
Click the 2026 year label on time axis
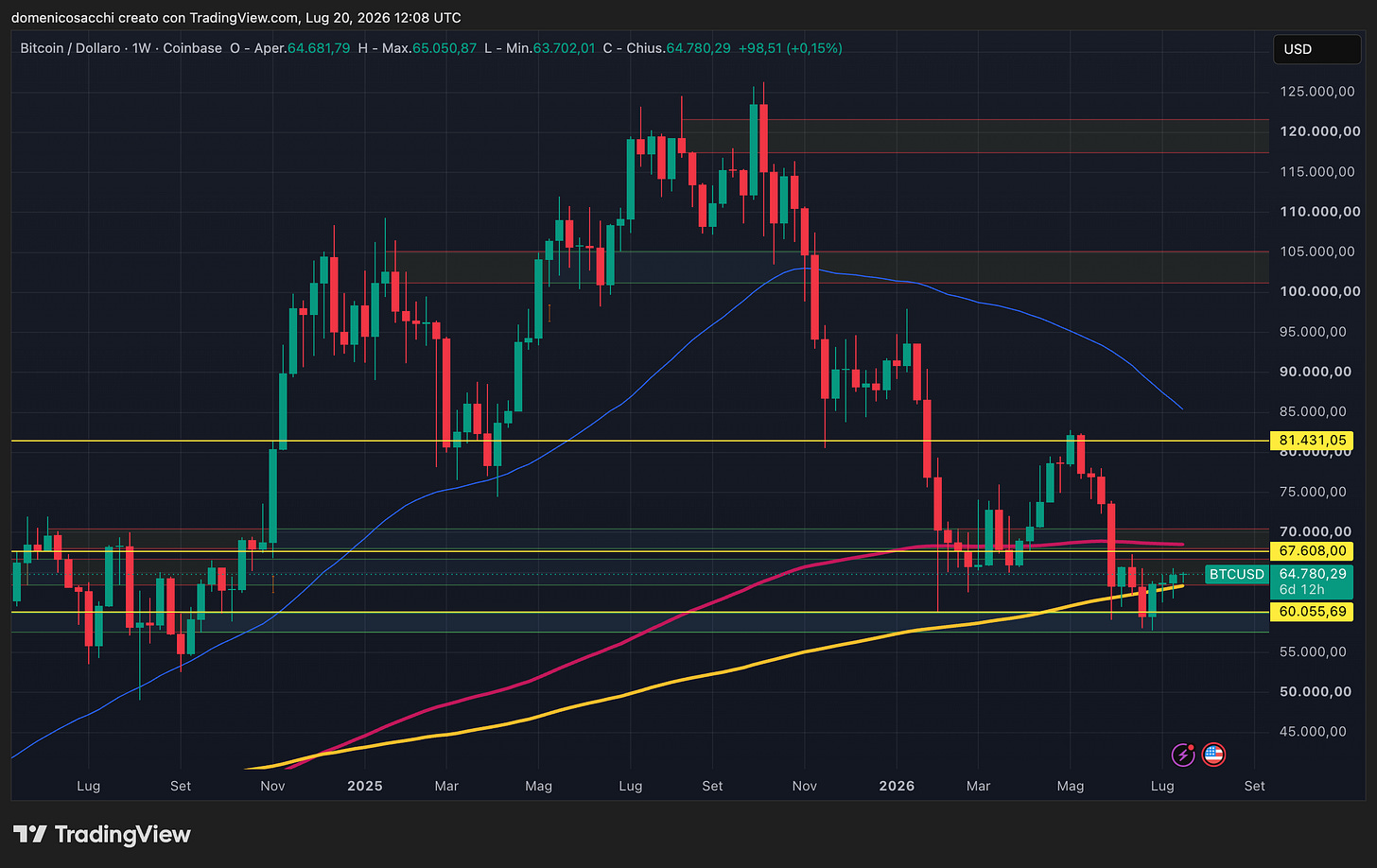click(897, 786)
